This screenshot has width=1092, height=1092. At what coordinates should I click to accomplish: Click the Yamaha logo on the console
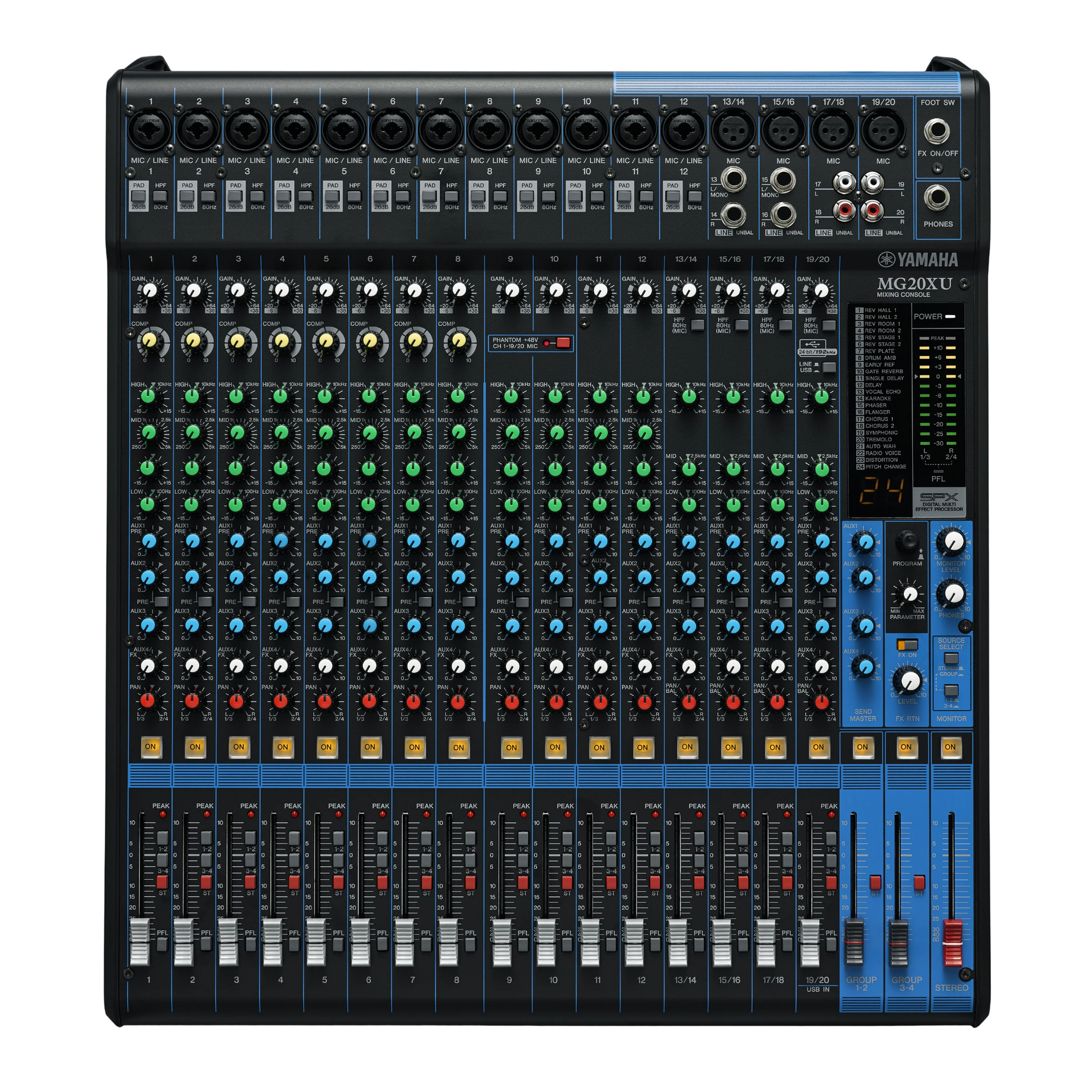coord(917,259)
